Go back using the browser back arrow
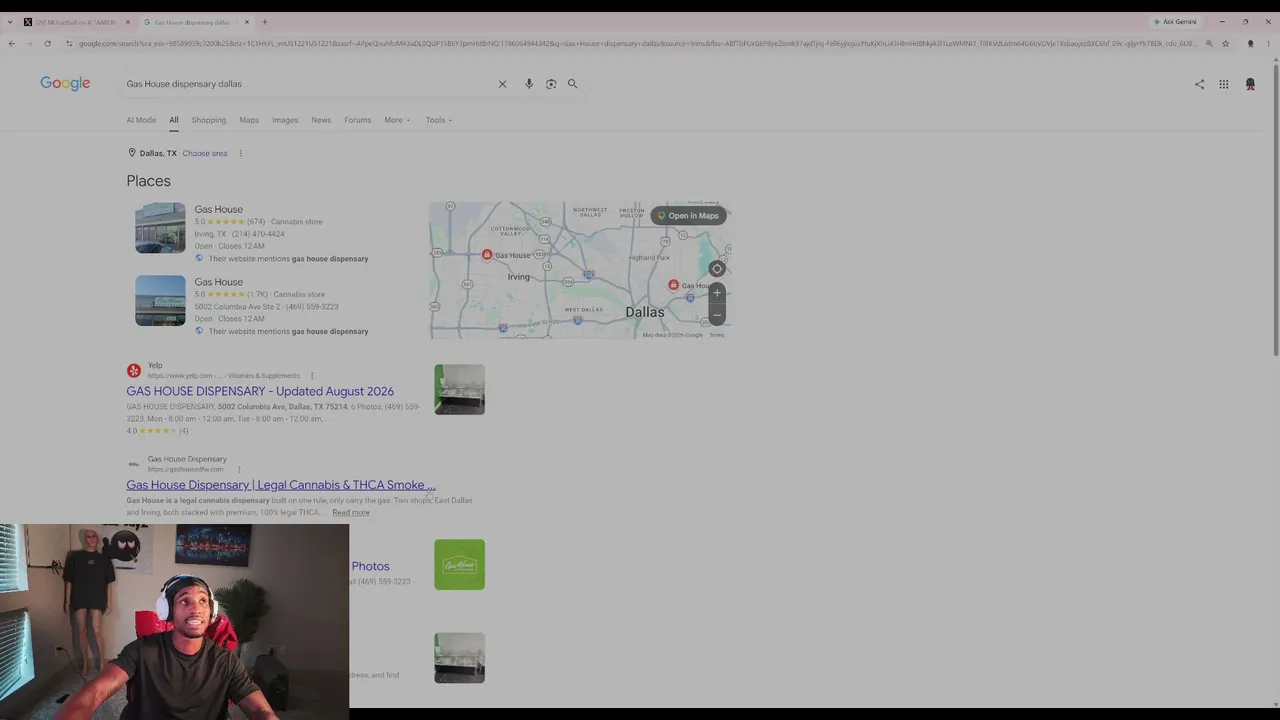 pyautogui.click(x=11, y=44)
